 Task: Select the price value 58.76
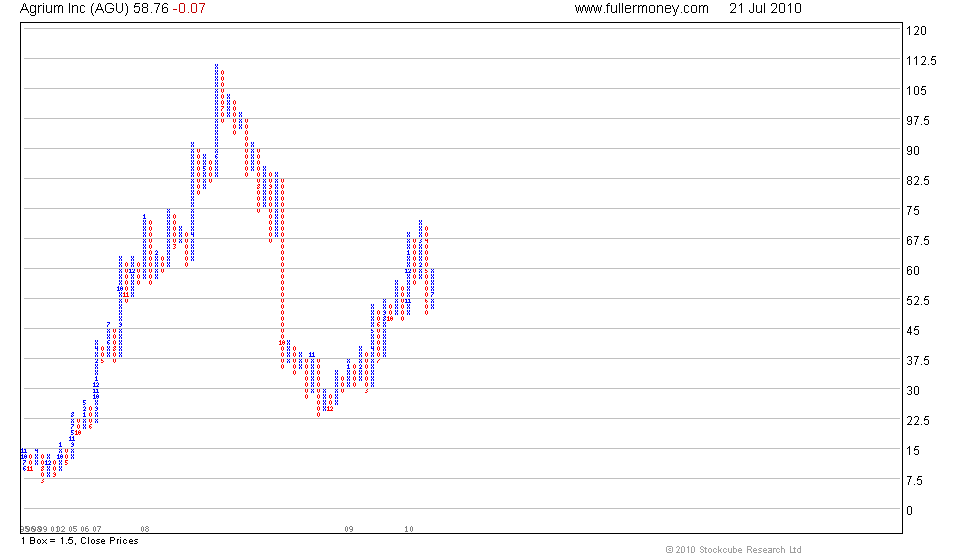tap(151, 9)
